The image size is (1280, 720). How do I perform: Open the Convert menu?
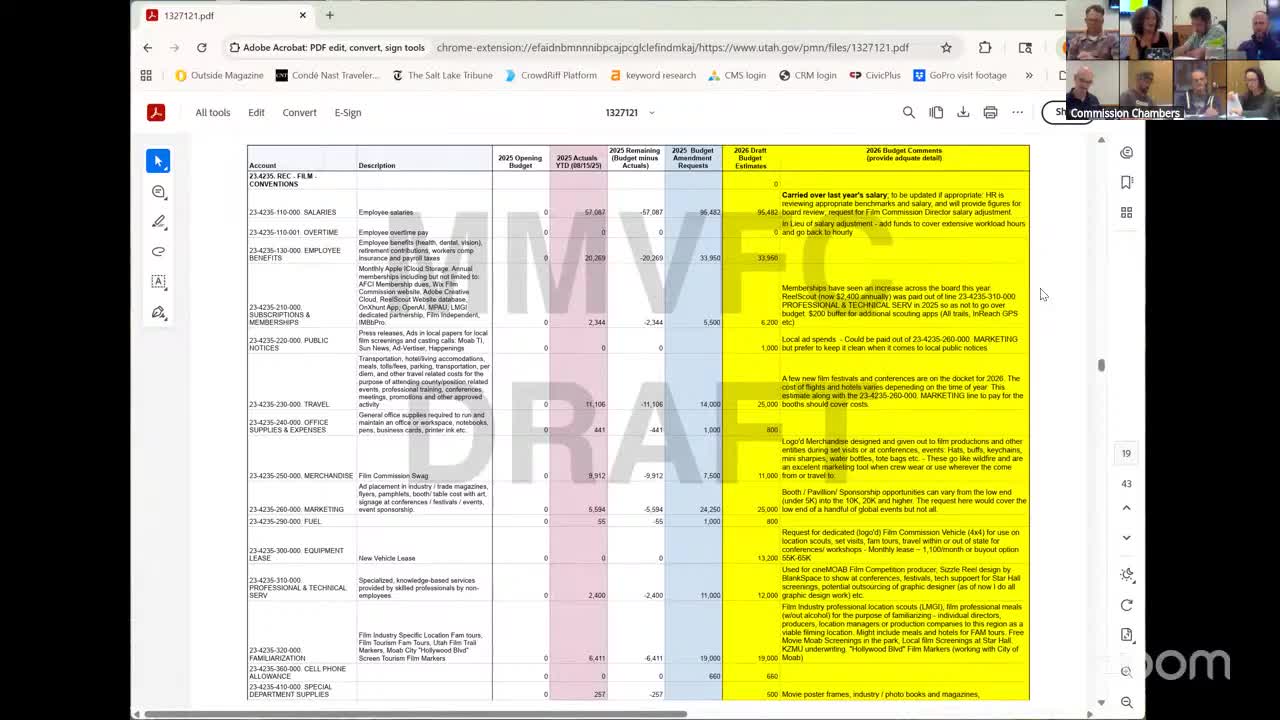tap(299, 113)
